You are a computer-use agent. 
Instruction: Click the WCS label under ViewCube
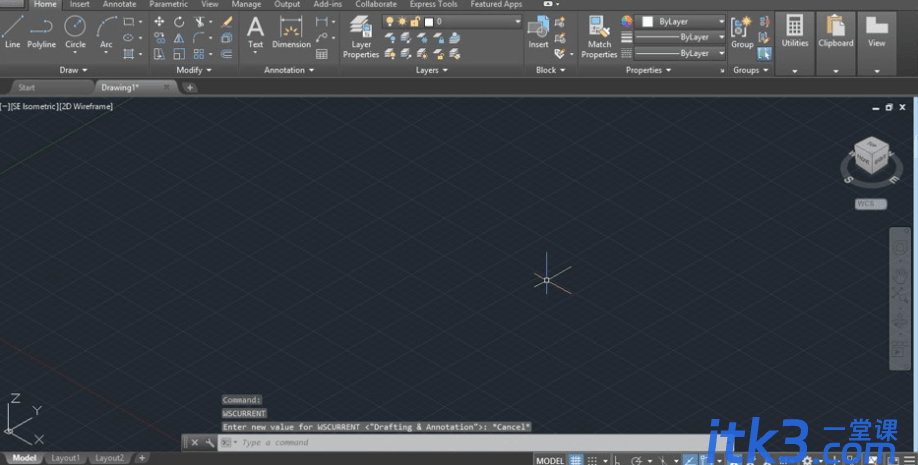[871, 204]
